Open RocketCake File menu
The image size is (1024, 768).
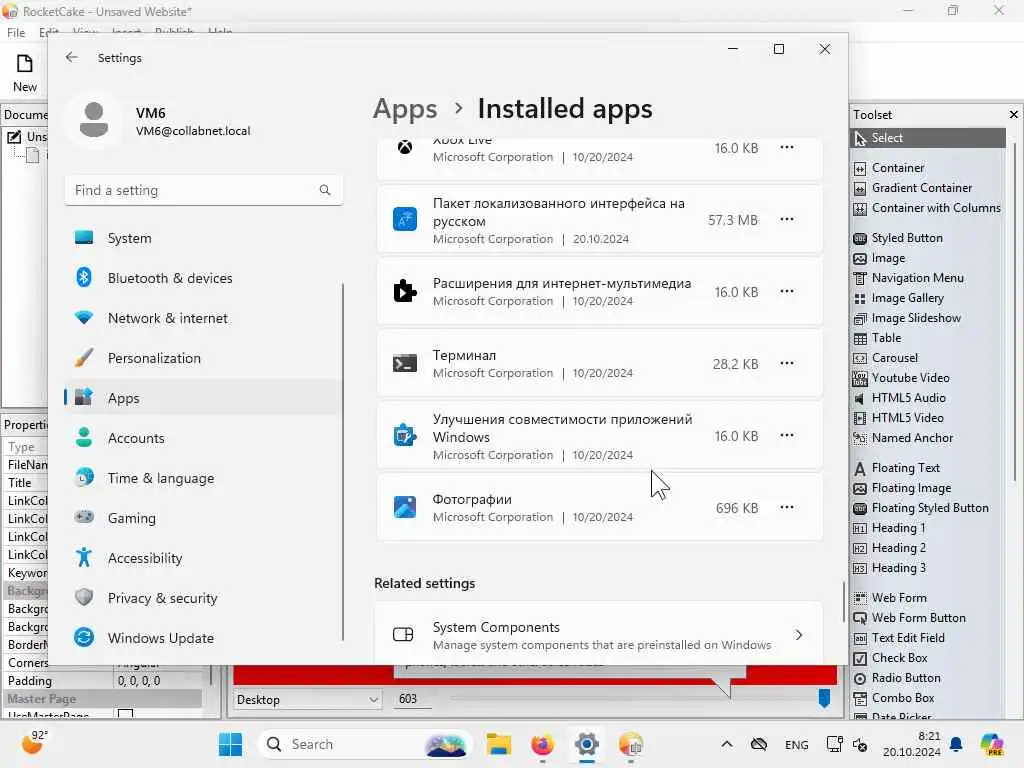(x=16, y=33)
